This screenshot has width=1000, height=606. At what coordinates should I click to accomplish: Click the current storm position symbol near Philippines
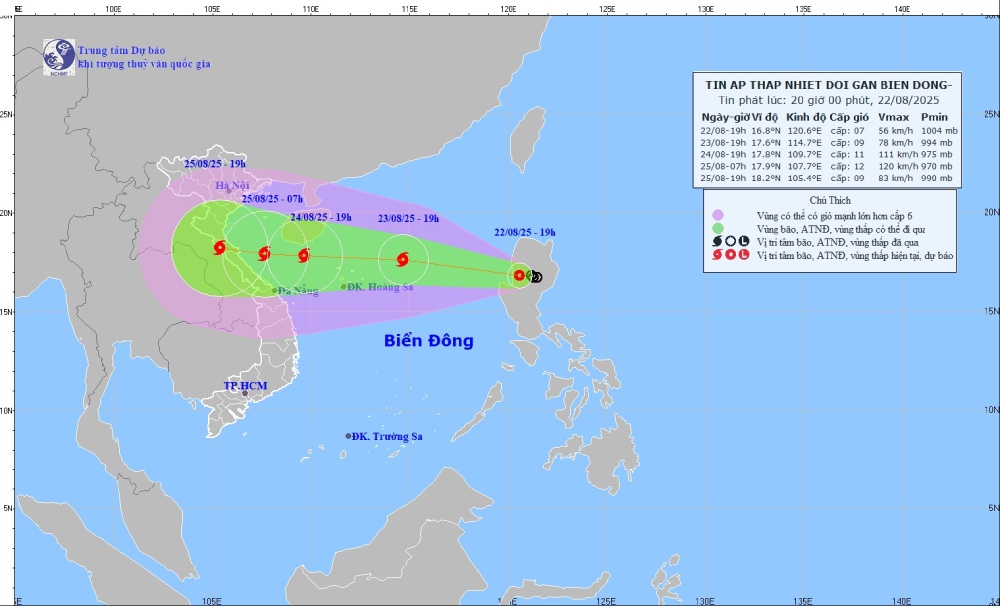tap(519, 274)
